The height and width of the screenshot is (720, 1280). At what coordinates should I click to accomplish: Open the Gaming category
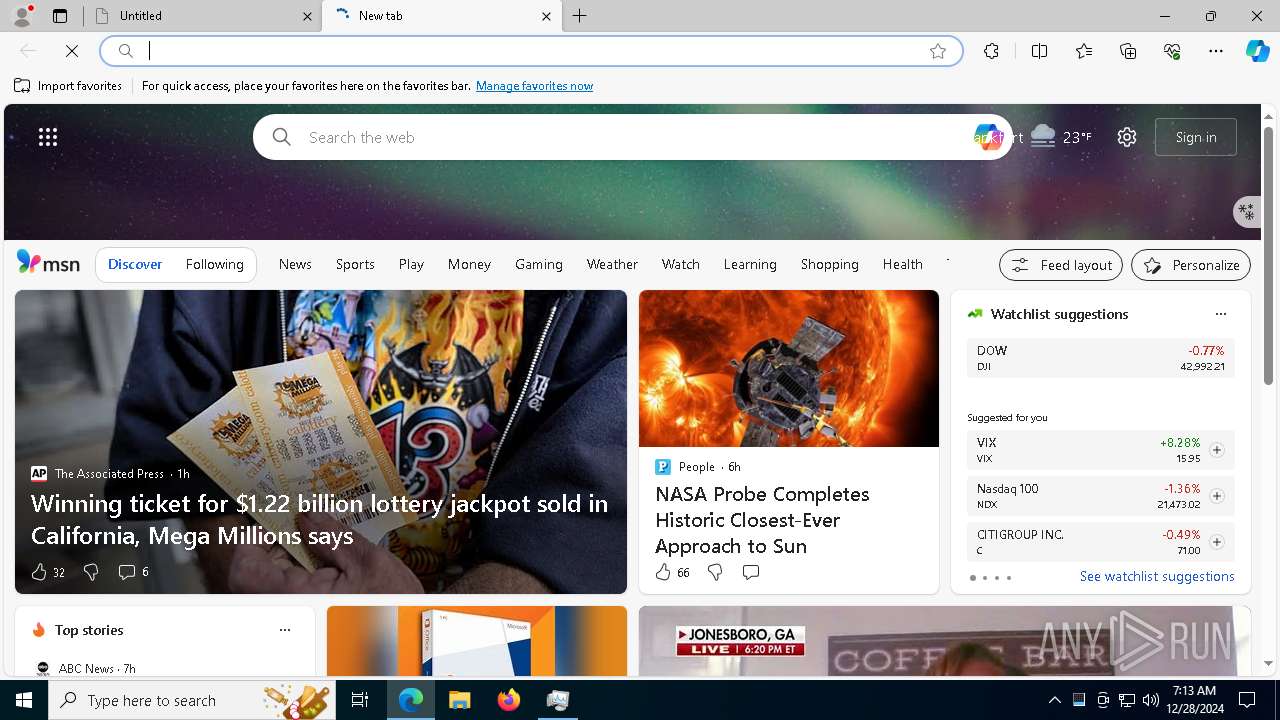click(539, 264)
